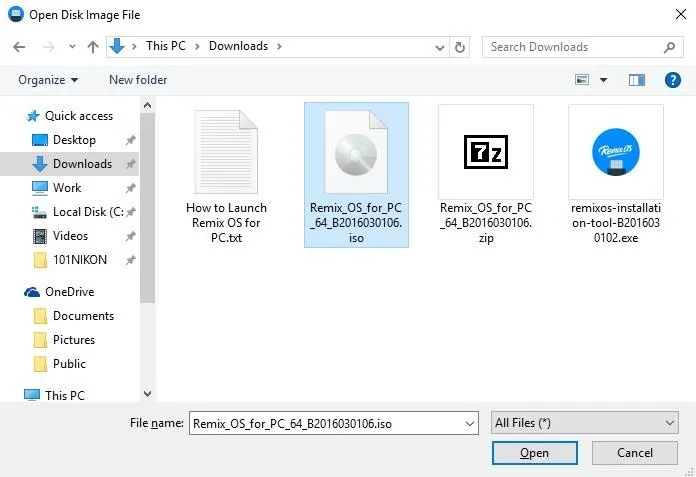Change the view with the view icon
The height and width of the screenshot is (477, 696).
pos(582,80)
